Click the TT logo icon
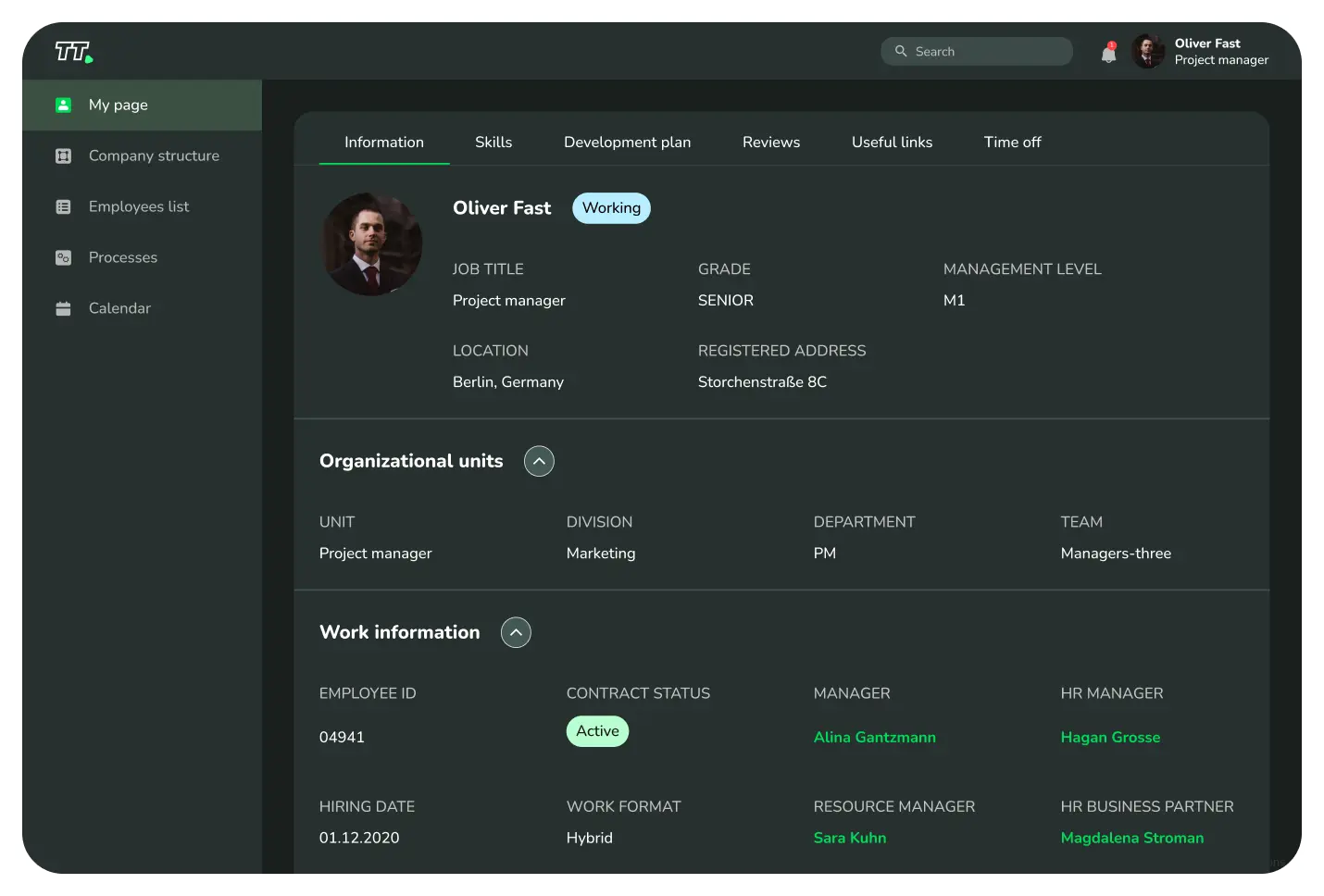1324x896 pixels. (73, 52)
